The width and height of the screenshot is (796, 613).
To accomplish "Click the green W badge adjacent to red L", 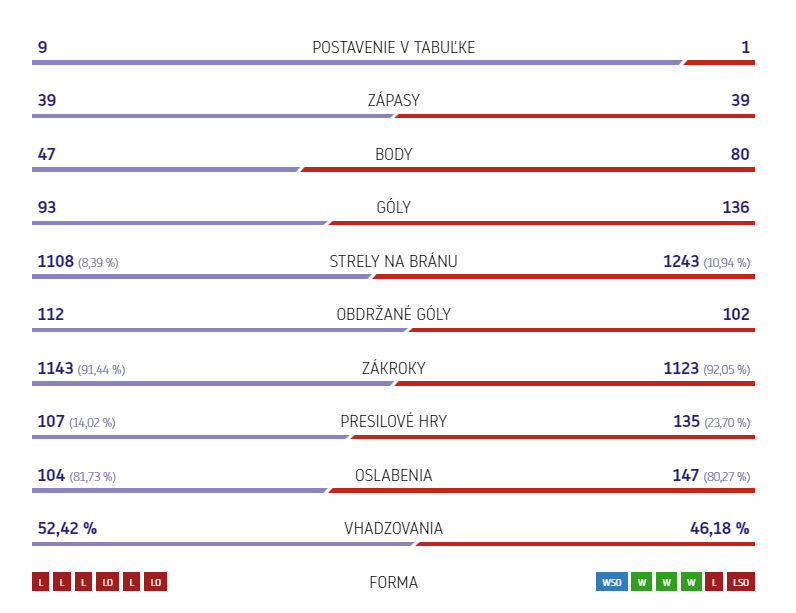I will point(691,582).
